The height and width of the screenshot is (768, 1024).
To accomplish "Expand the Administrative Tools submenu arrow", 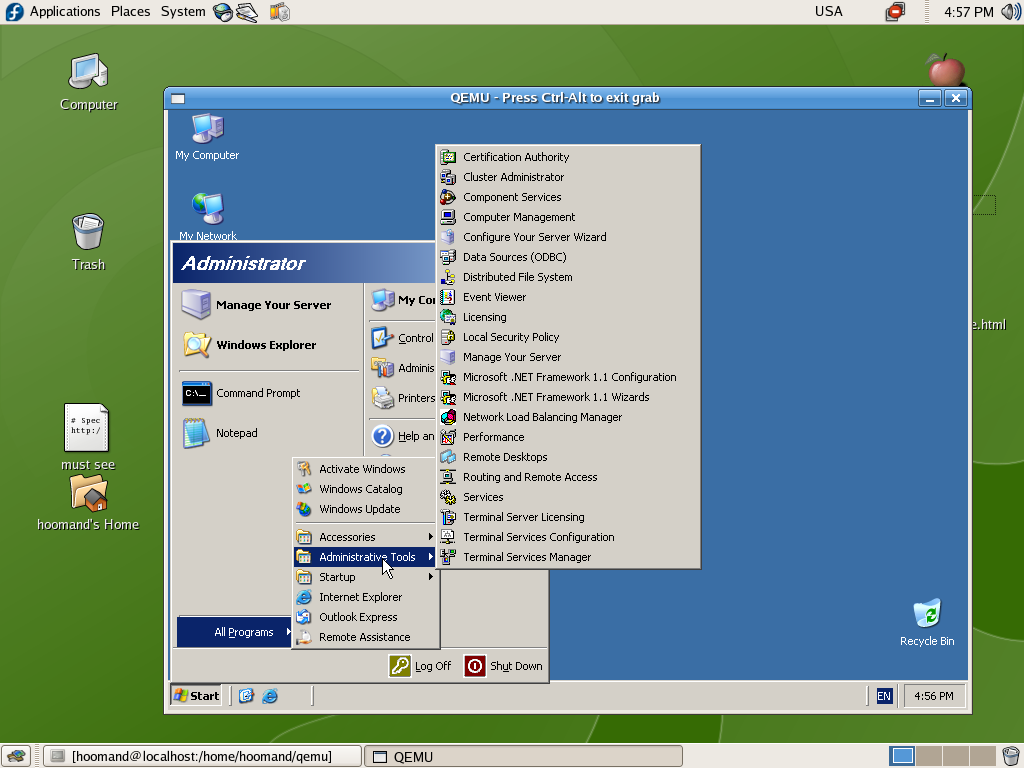I will (430, 557).
